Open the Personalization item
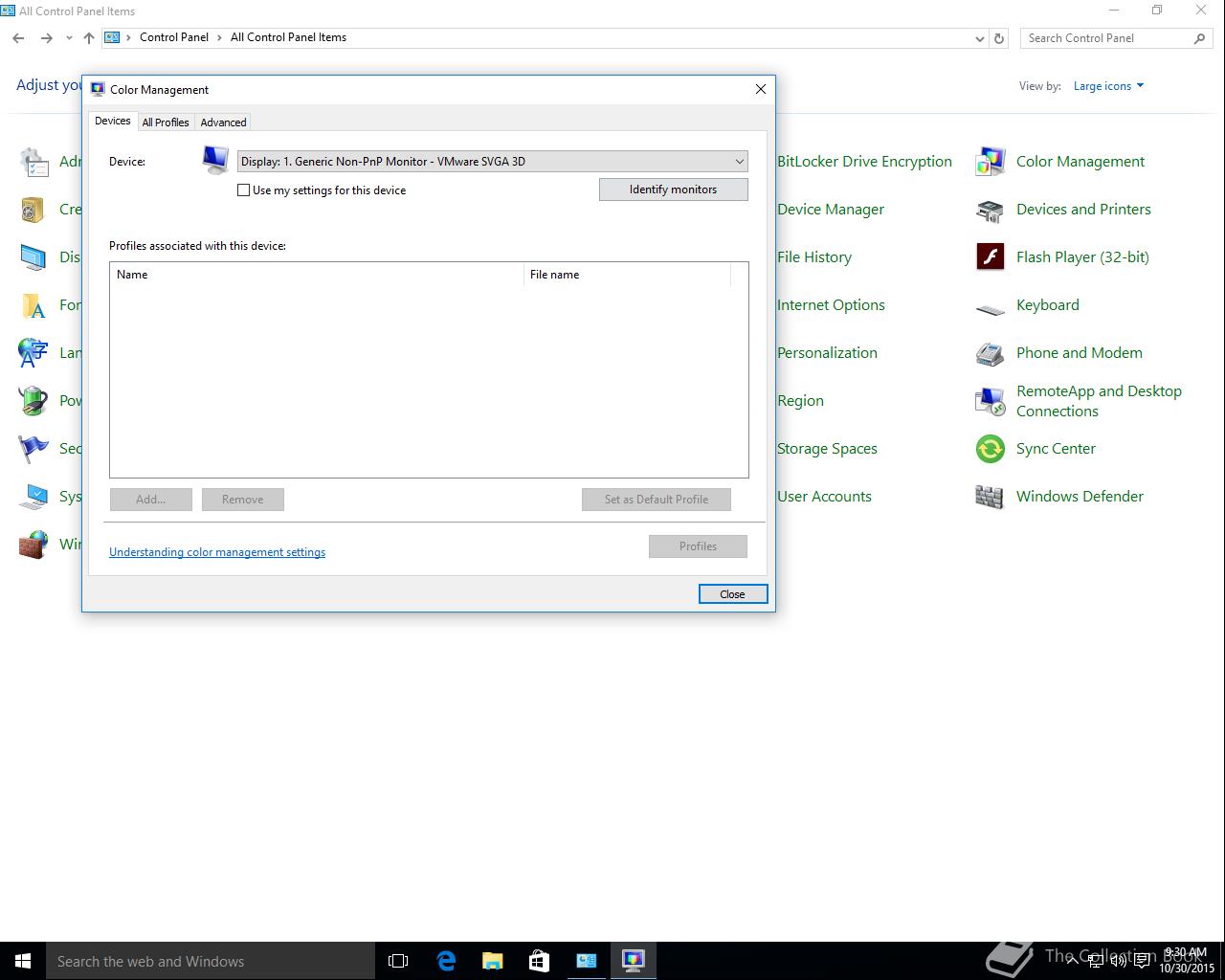This screenshot has height=980, width=1225. (828, 353)
